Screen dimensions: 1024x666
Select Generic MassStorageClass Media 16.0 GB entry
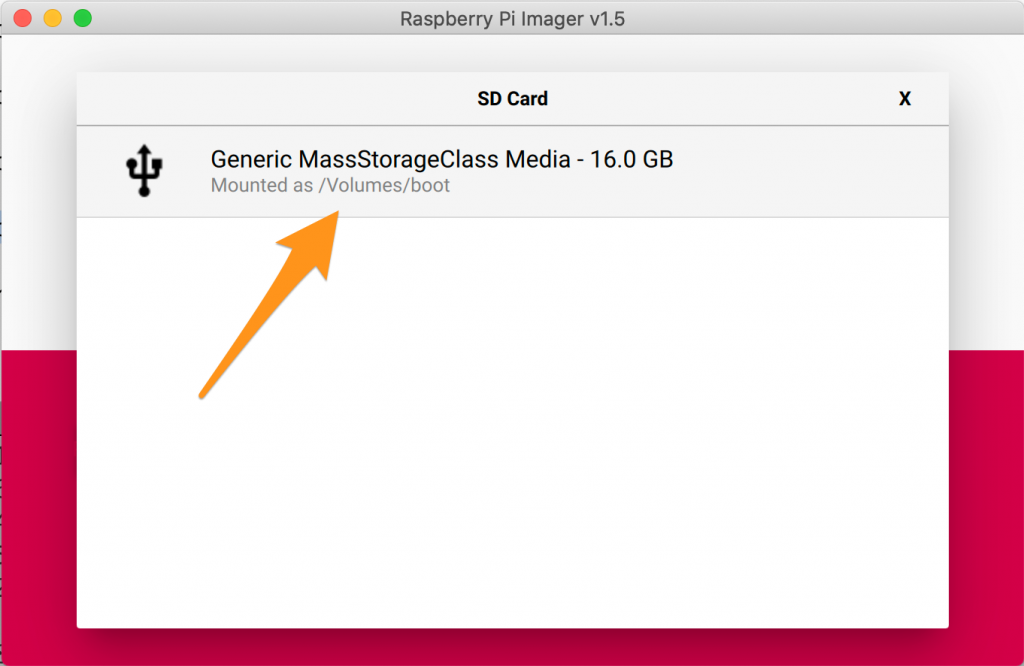pyautogui.click(x=513, y=171)
